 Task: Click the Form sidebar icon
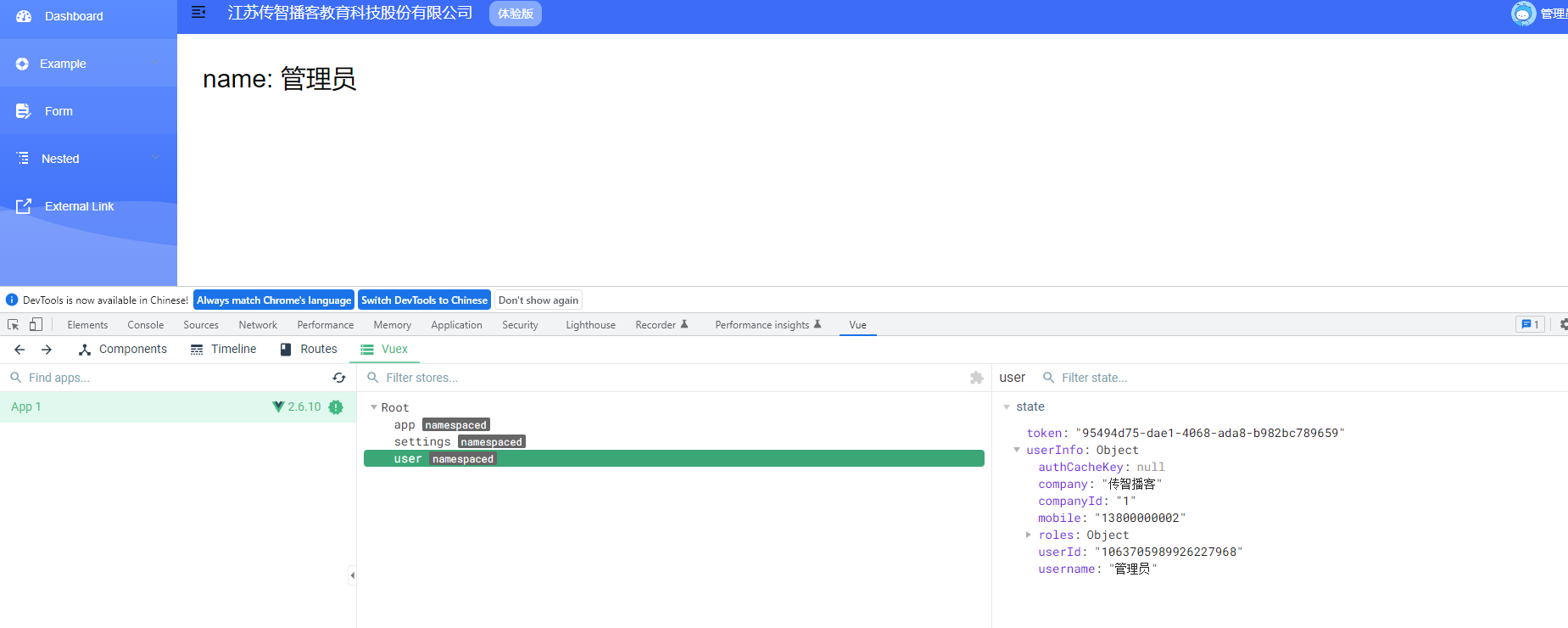point(23,111)
